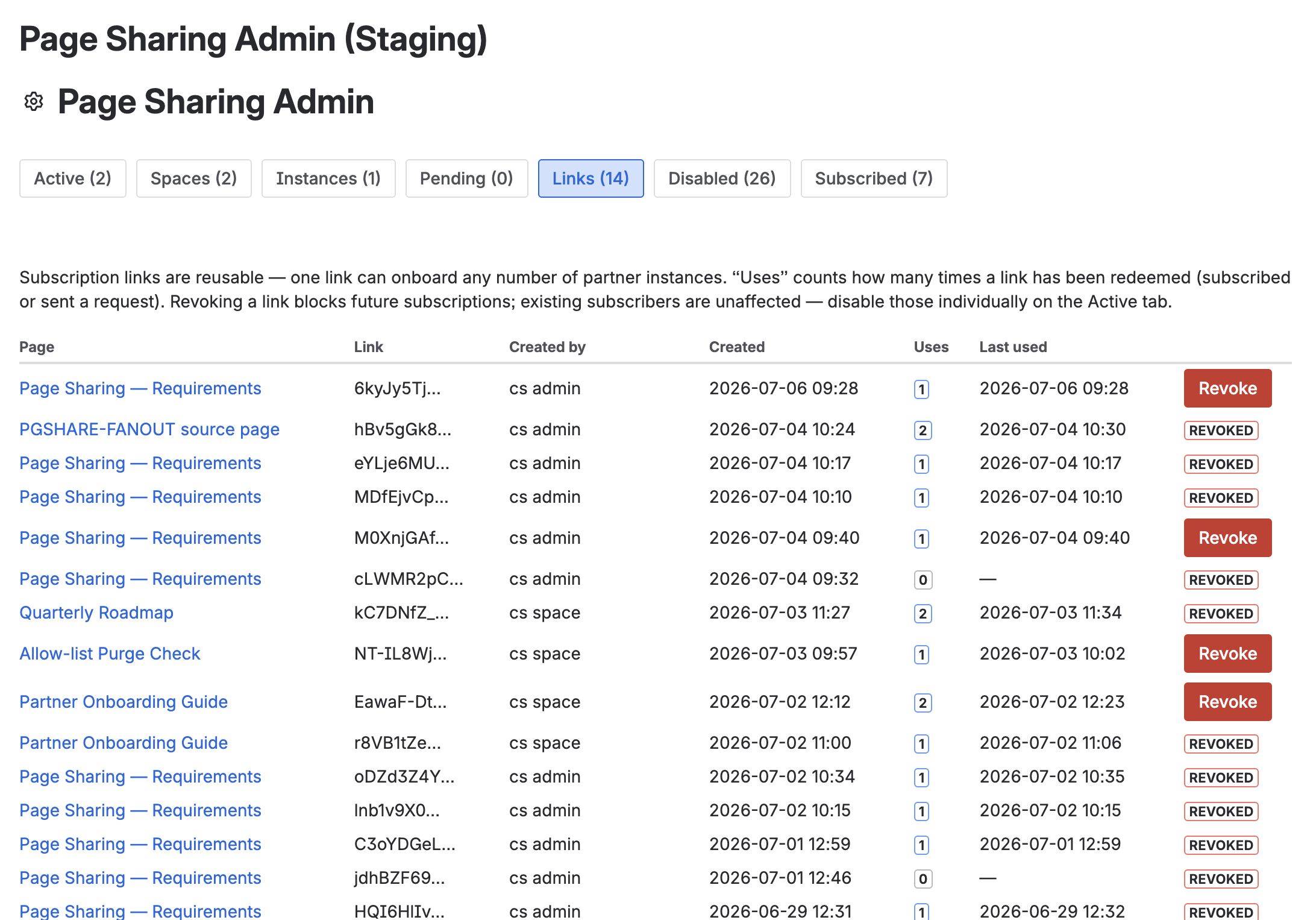Open Page Sharing — Requirements for MDfEjvCp...
This screenshot has width=1316, height=920.
pyautogui.click(x=140, y=497)
